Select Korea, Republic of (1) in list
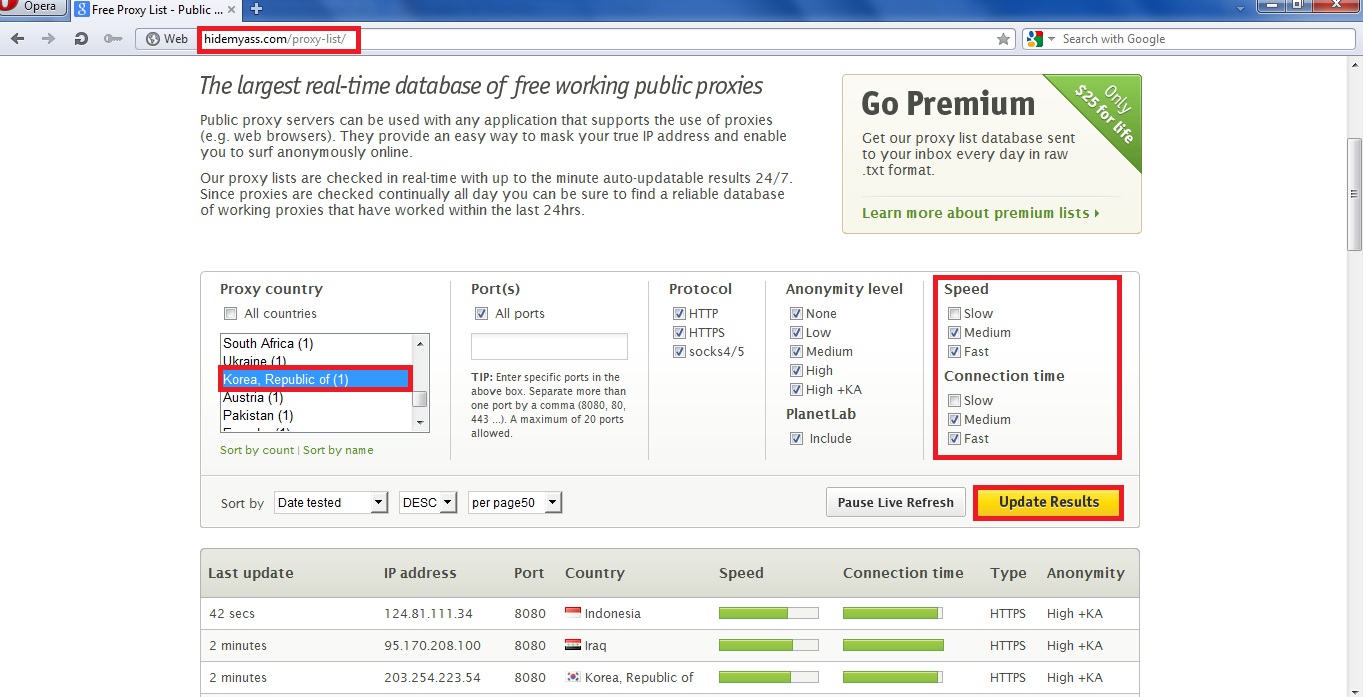Screen dimensions: 1363x697 [x=316, y=379]
